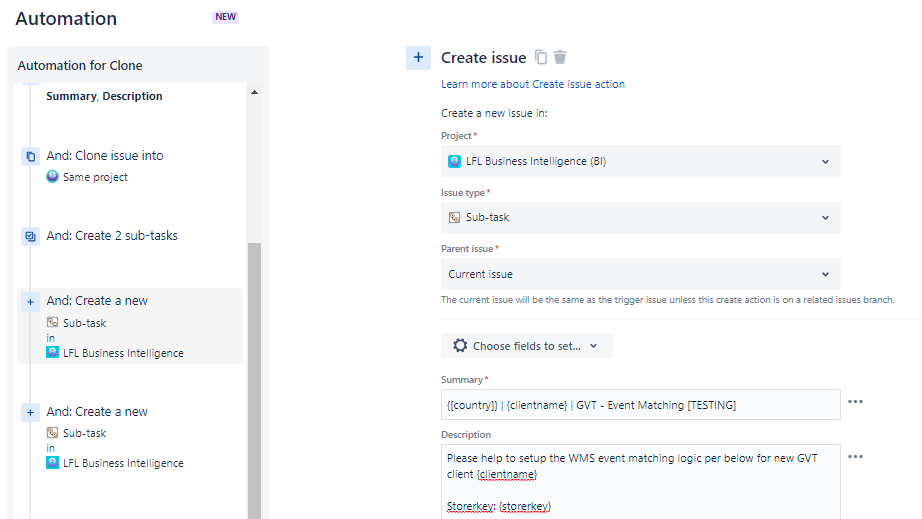Click the gear icon in Choose fields to set
The image size is (922, 519).
(460, 346)
